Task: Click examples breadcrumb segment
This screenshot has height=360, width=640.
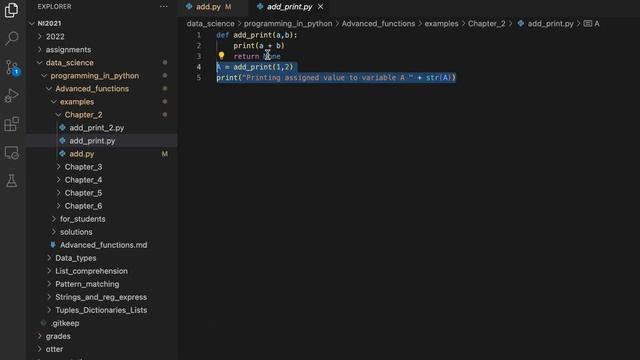Action: (441, 24)
